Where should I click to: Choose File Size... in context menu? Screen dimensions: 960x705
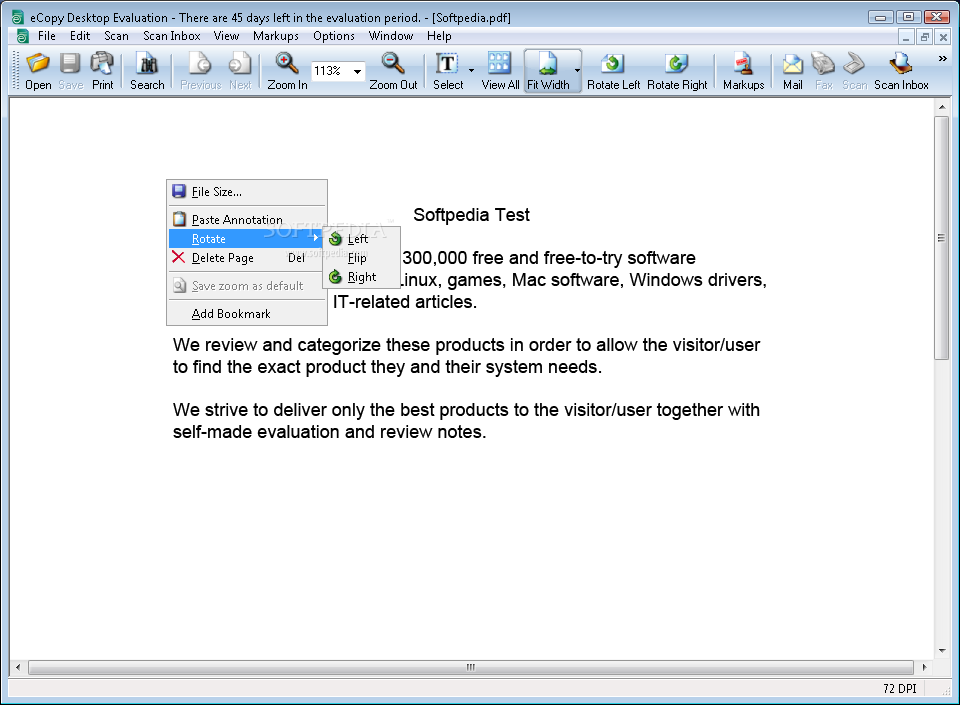(247, 192)
